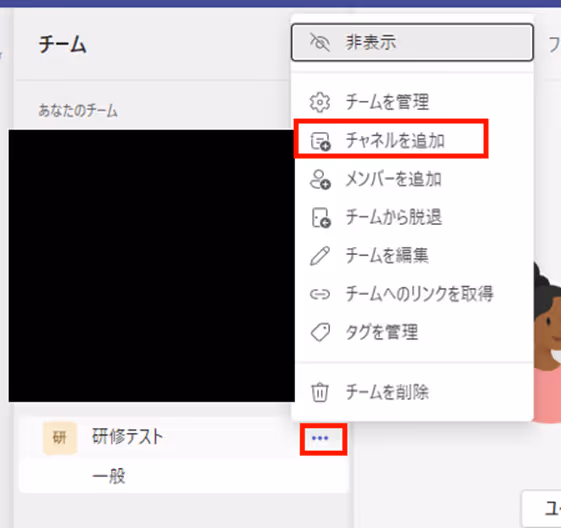This screenshot has width=561, height=528.
Task: Choose チームから脱退 menu entry
Action: point(412,217)
